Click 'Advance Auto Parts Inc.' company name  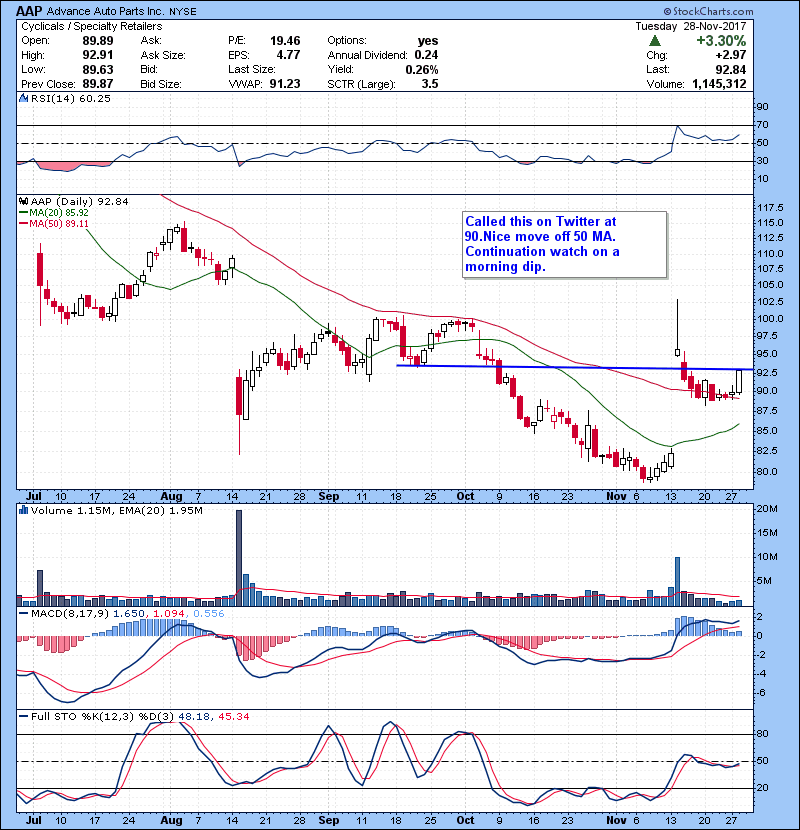pos(106,11)
